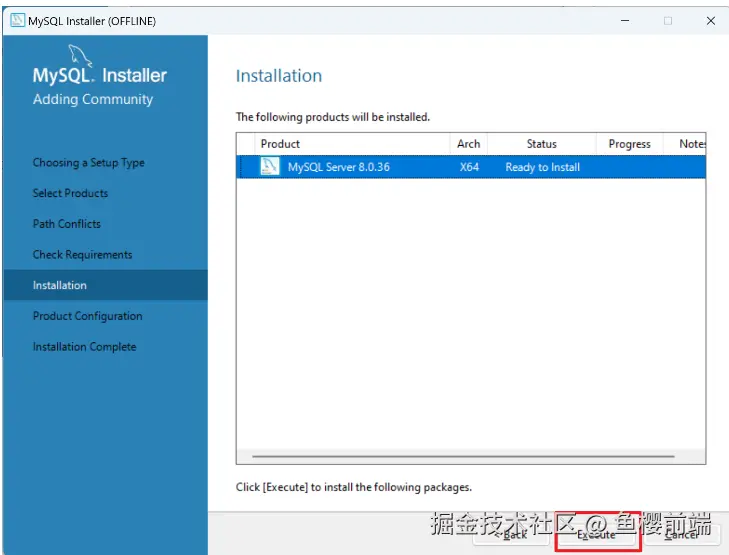Click the Notes column header
This screenshot has width=729, height=555.
tap(685, 144)
